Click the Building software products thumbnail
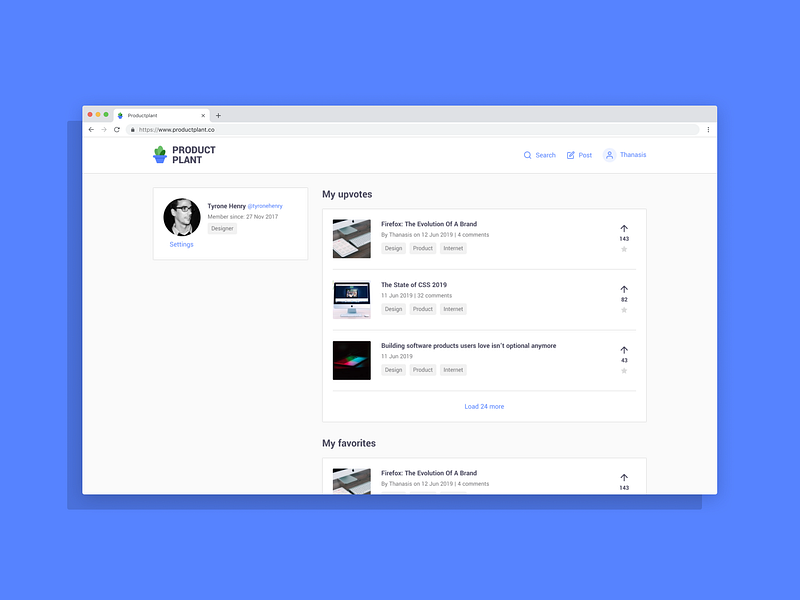 (352, 360)
